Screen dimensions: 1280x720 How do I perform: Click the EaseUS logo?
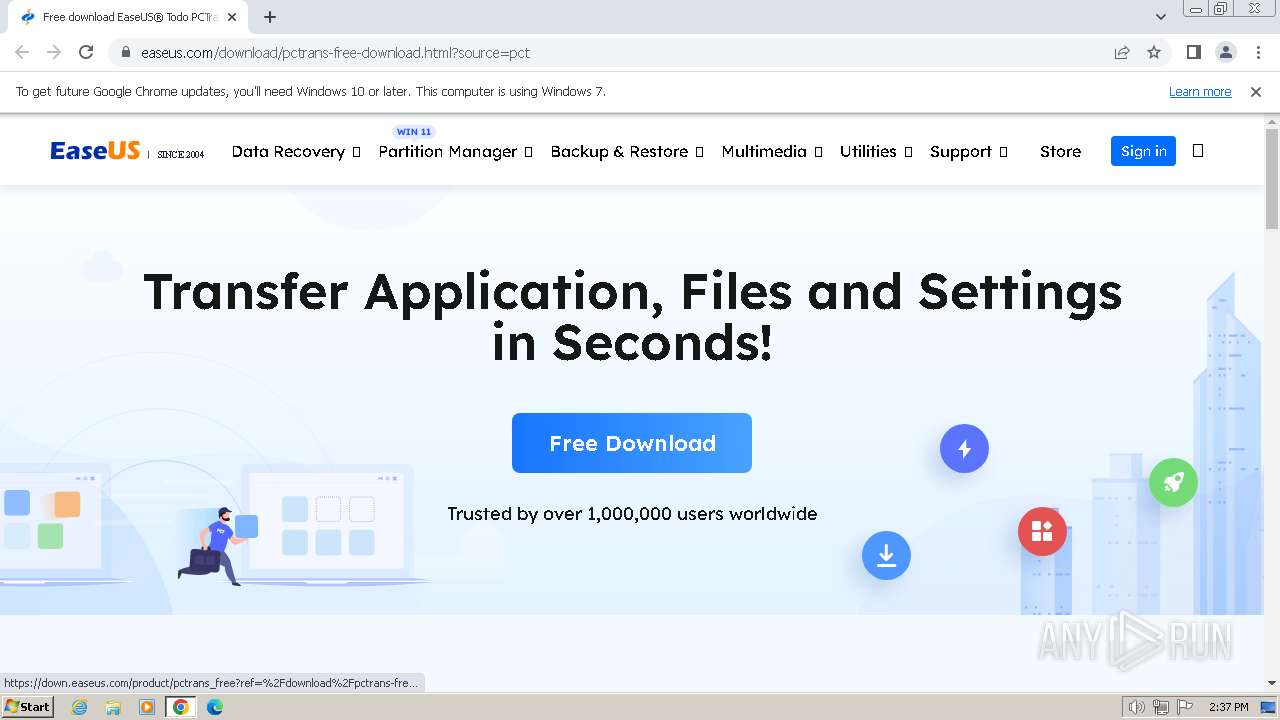[95, 151]
